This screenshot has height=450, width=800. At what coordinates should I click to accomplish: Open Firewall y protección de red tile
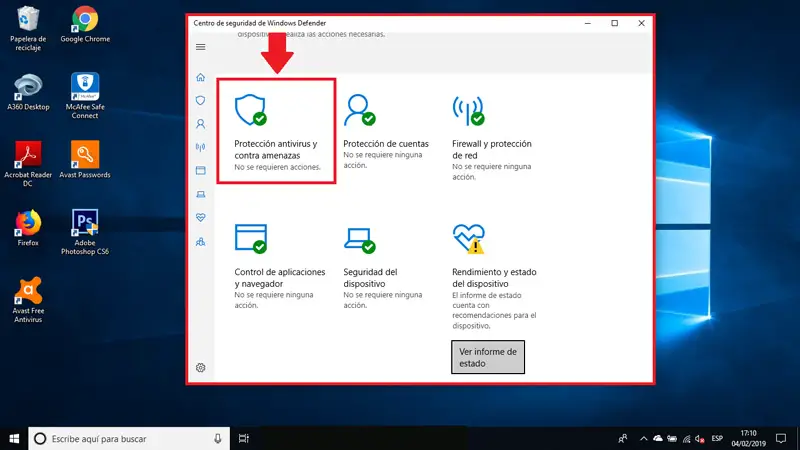pyautogui.click(x=493, y=137)
